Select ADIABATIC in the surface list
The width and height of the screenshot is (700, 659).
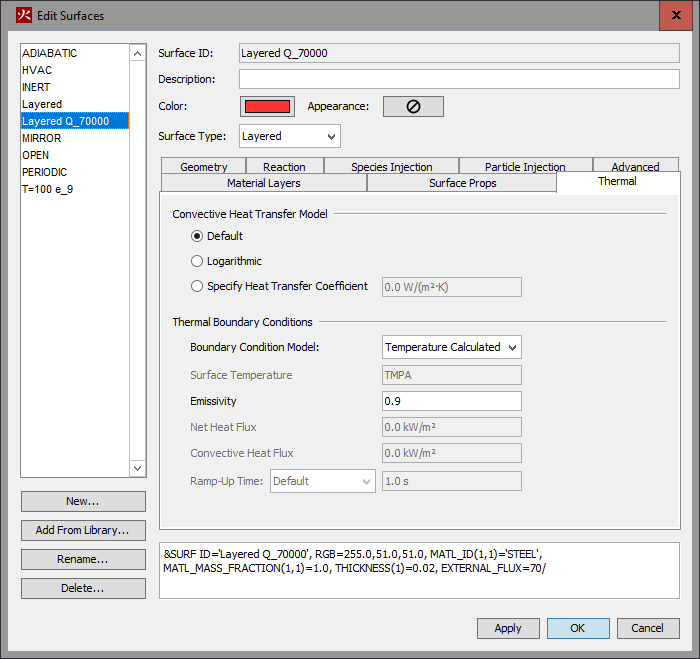coord(75,53)
